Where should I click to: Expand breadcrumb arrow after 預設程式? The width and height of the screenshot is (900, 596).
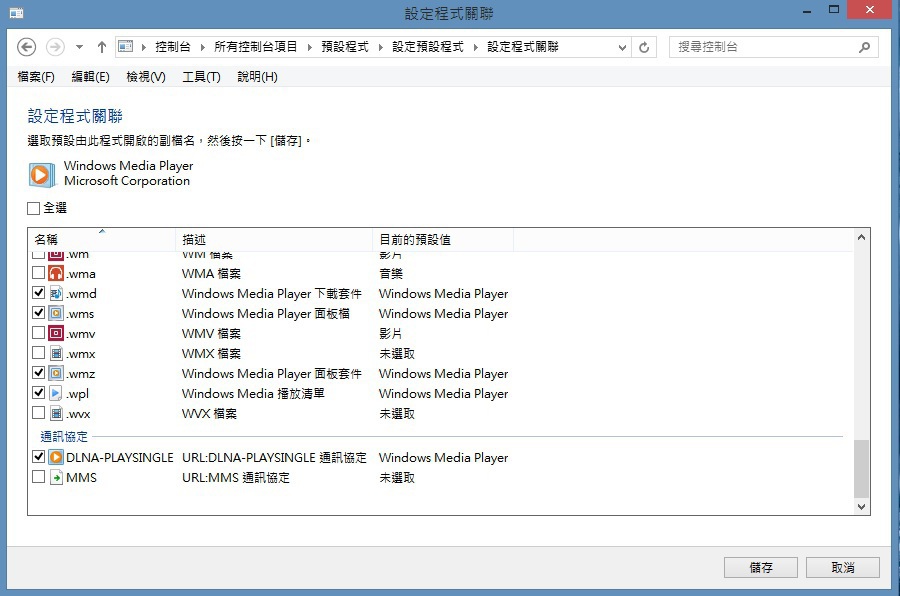click(381, 47)
